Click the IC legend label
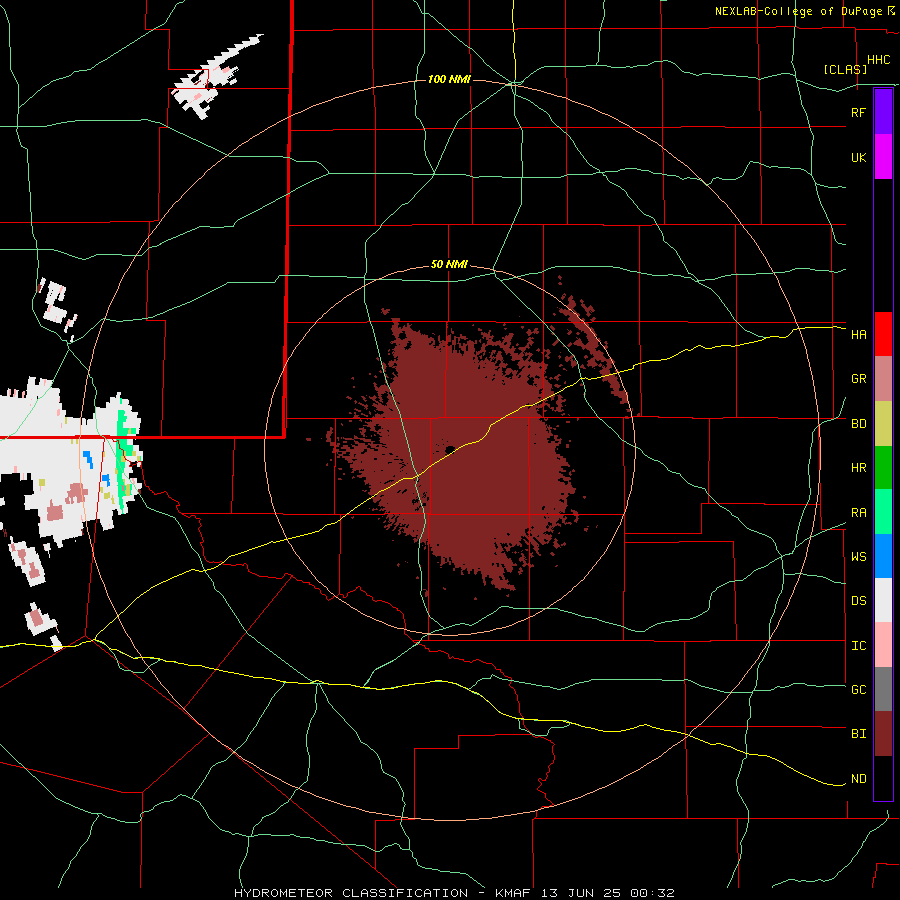 858,646
